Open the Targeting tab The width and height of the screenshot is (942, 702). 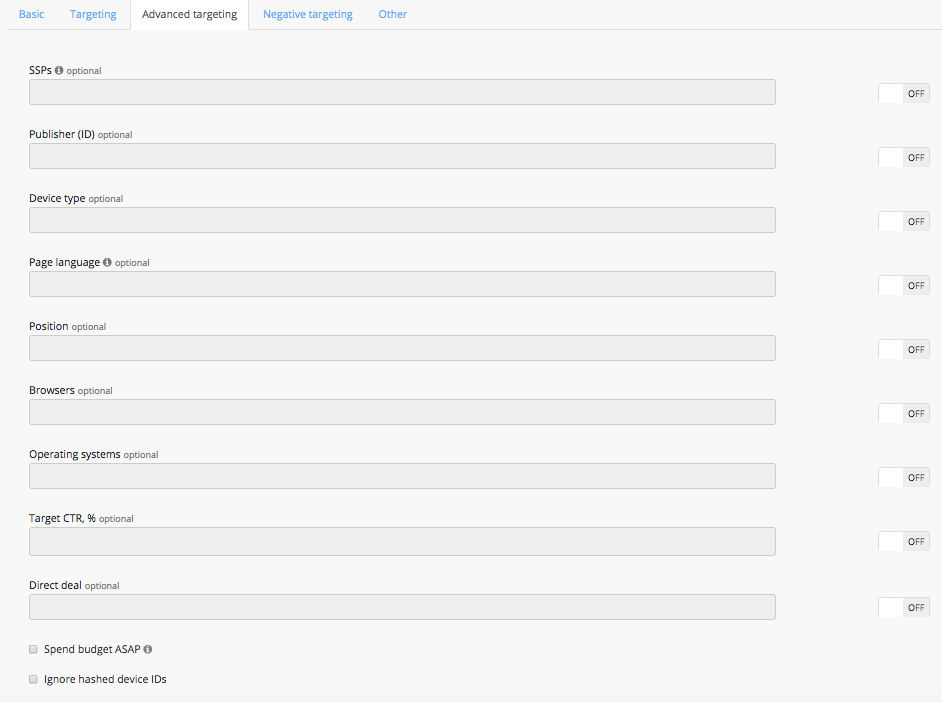[x=93, y=15]
